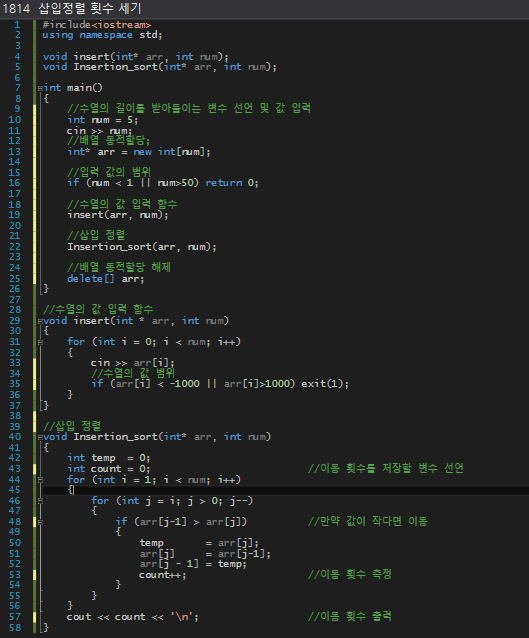Click the comment '//배열 동적할당 해제'
The height and width of the screenshot is (638, 529).
tap(119, 267)
